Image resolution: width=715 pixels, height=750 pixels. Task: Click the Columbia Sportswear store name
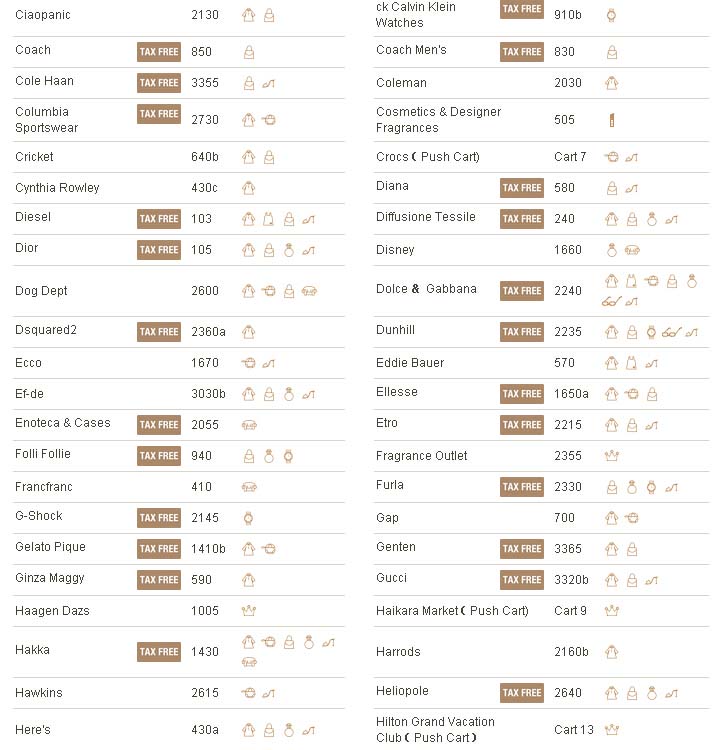[x=46, y=120]
